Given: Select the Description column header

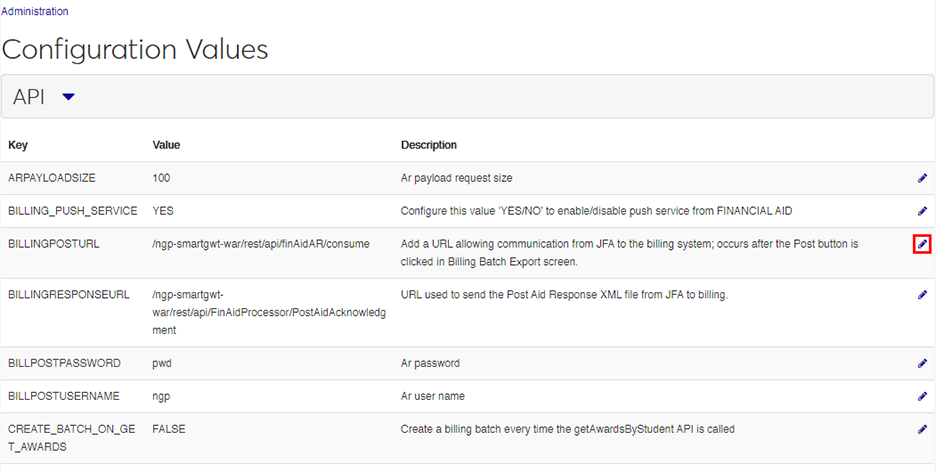Looking at the screenshot, I should click(429, 145).
